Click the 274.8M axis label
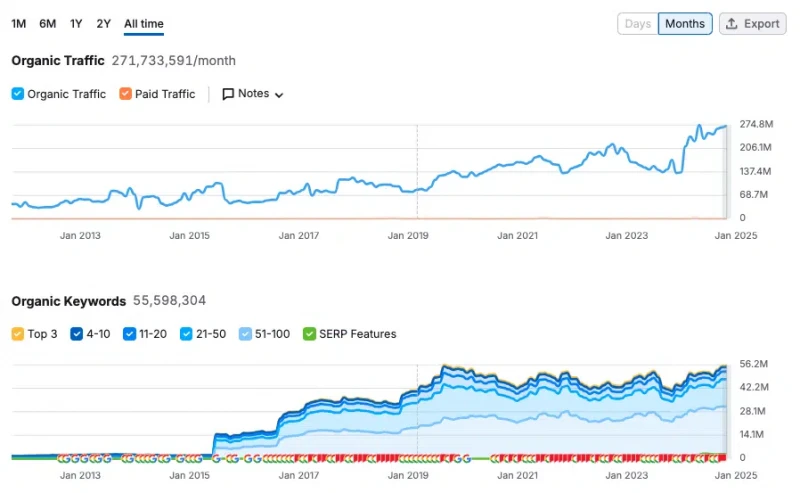This screenshot has height=493, width=800. (756, 124)
